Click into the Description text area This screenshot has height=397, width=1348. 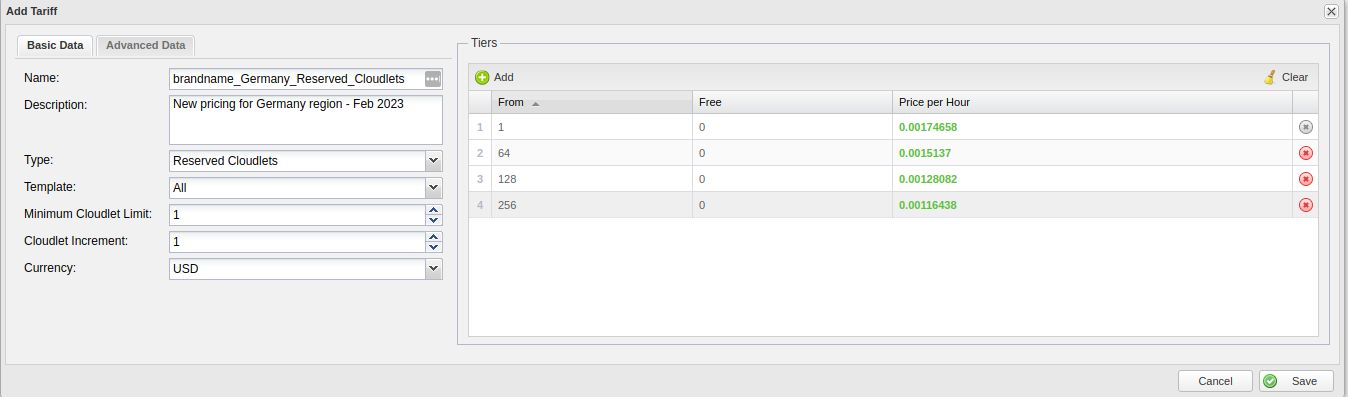click(306, 120)
